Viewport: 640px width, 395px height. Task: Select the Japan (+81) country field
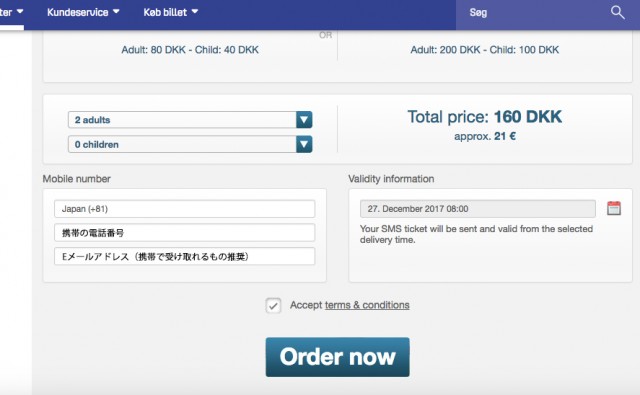184,209
